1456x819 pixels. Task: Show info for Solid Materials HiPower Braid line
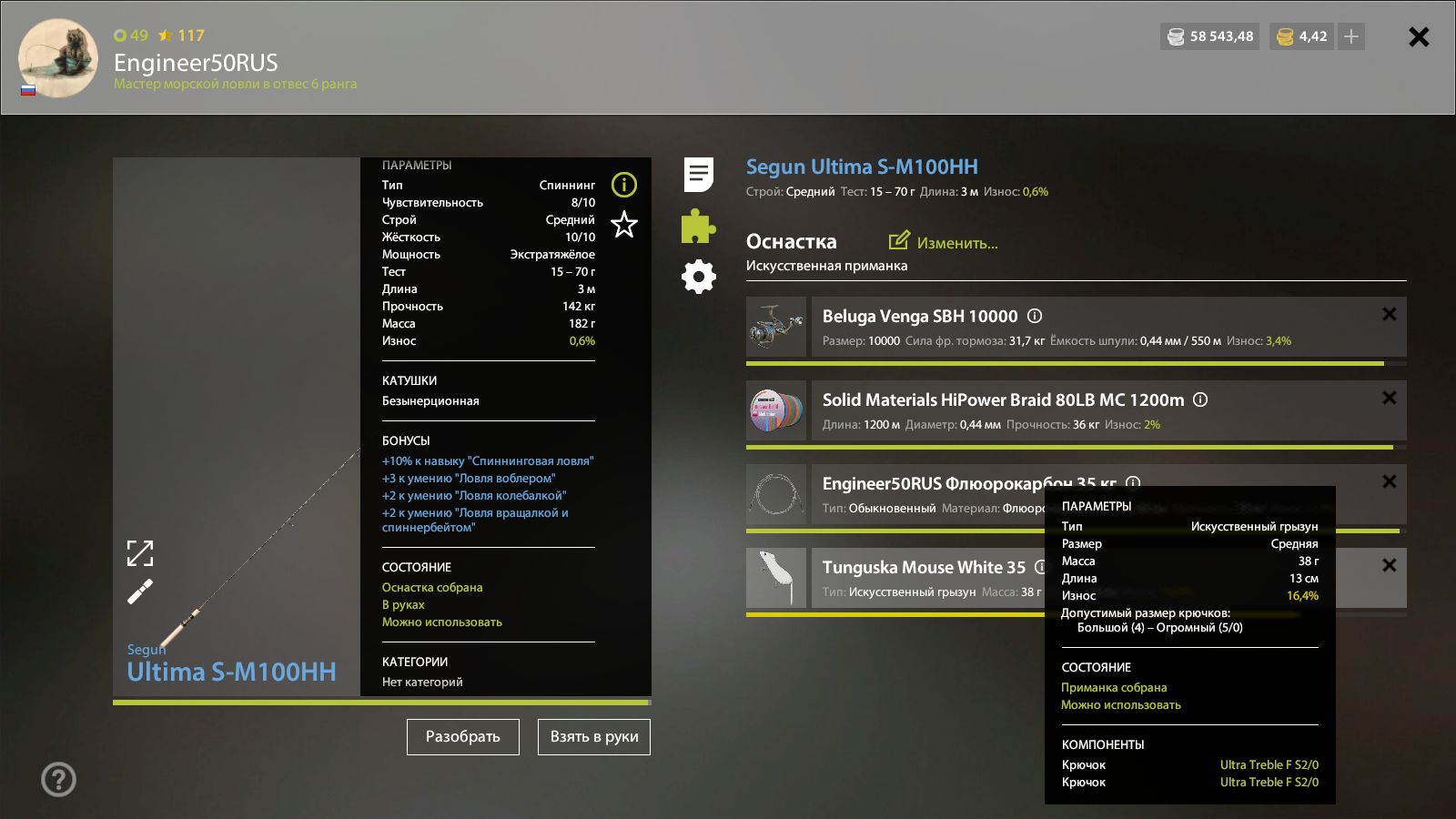pyautogui.click(x=1200, y=399)
